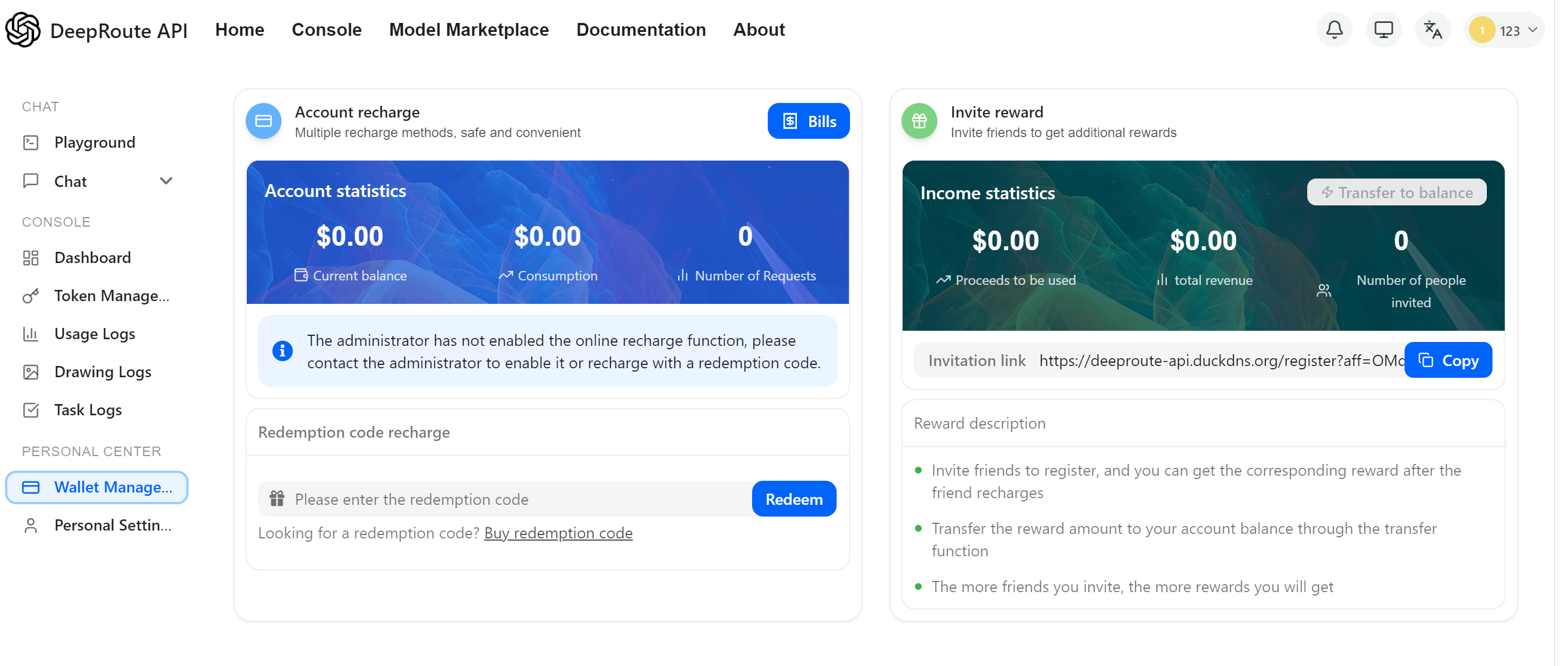Click the Token Management key icon
1568x666 pixels.
point(30,296)
